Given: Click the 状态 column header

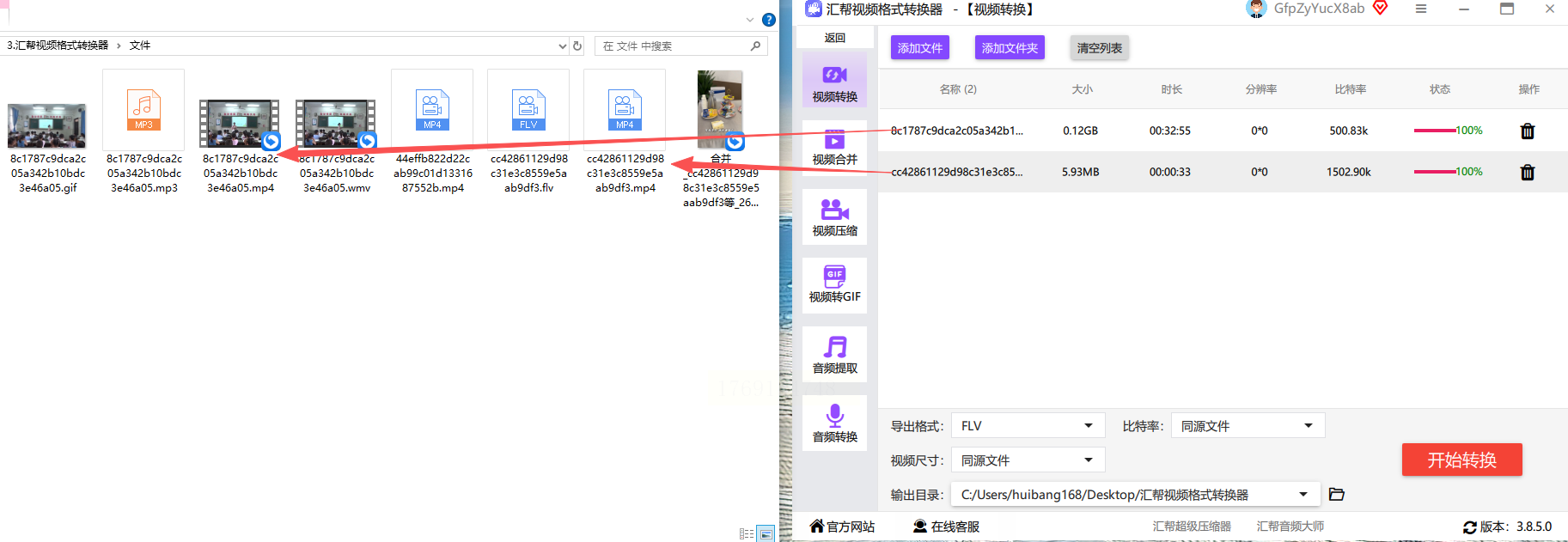Looking at the screenshot, I should click(x=1439, y=89).
